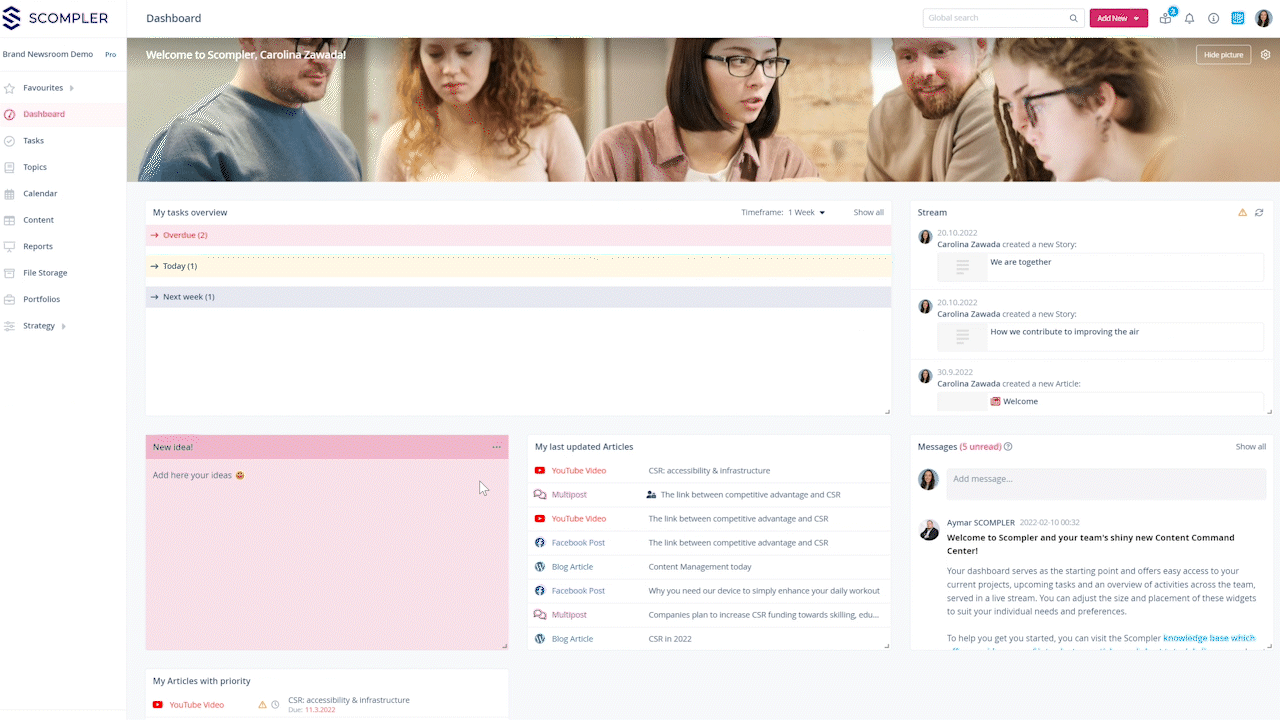The width and height of the screenshot is (1280, 720).
Task: Click Show all in the Messages widget
Action: point(1250,447)
